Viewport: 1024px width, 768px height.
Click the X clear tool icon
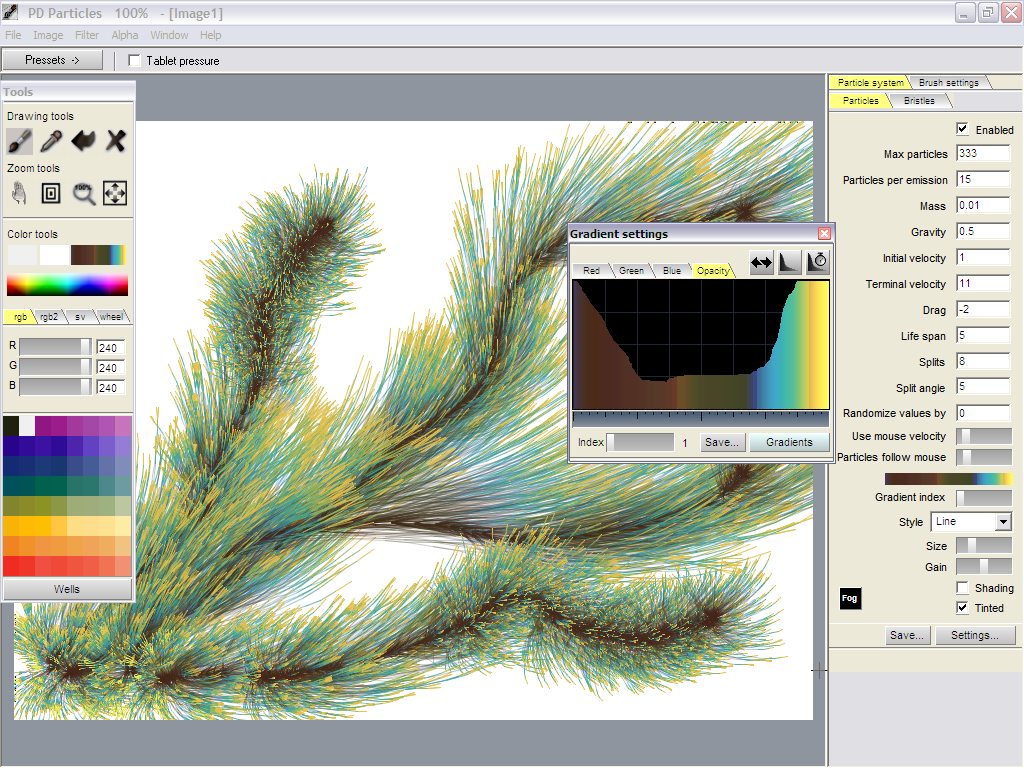coord(115,141)
